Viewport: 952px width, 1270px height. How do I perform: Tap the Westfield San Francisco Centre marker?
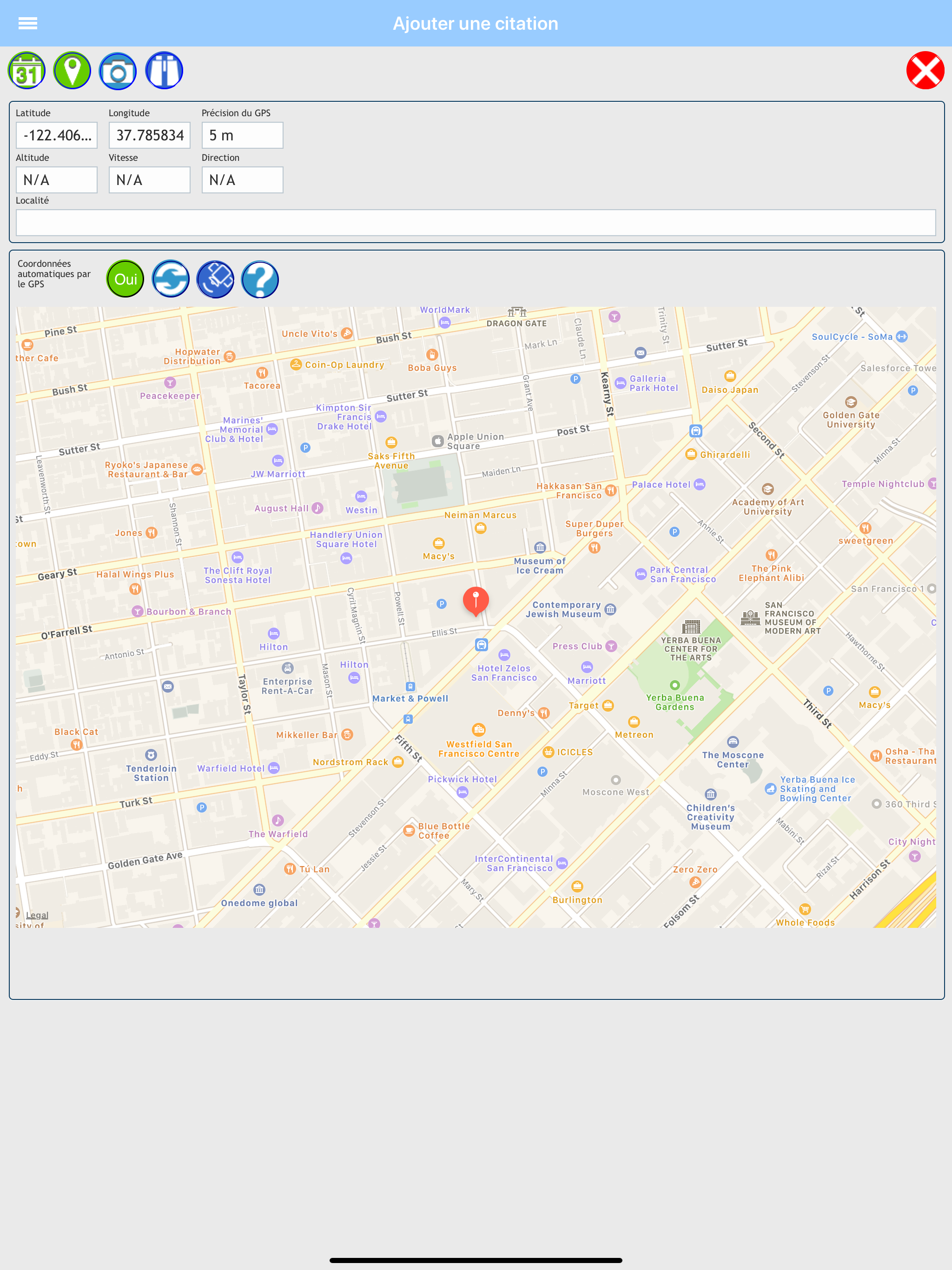point(478,730)
